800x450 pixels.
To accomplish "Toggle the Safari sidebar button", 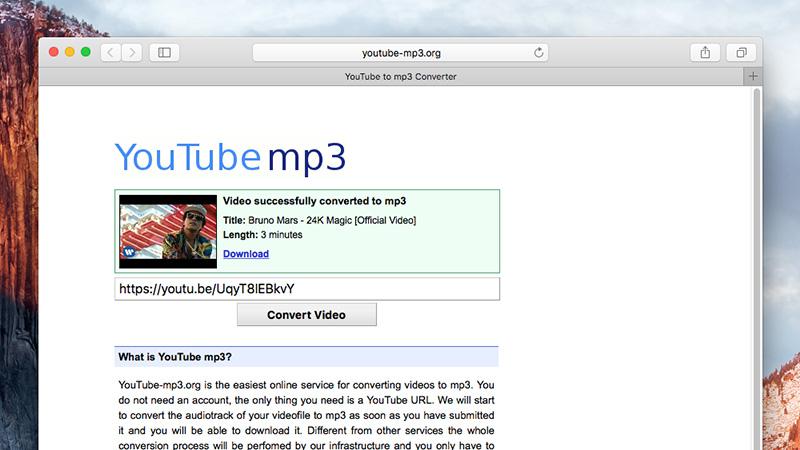I will [x=164, y=53].
